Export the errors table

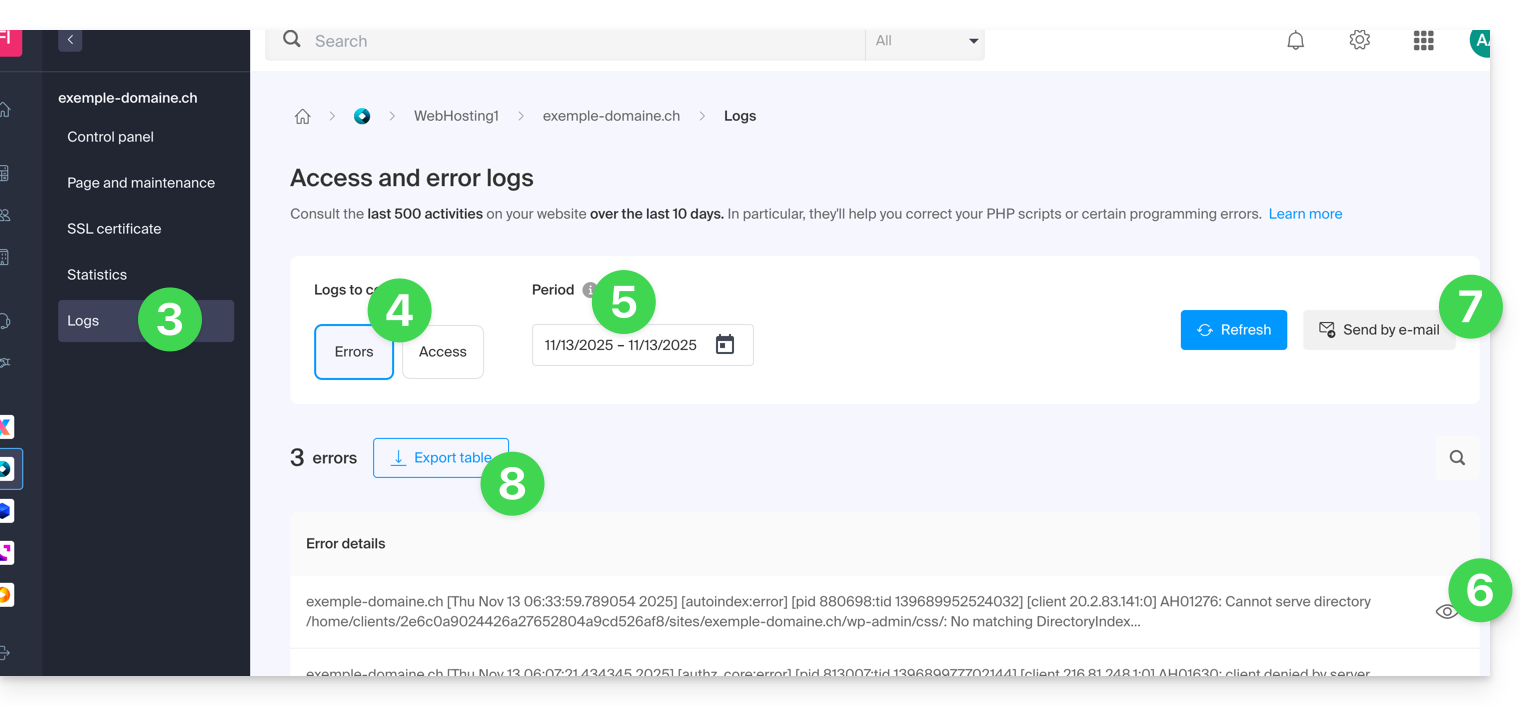(x=440, y=458)
